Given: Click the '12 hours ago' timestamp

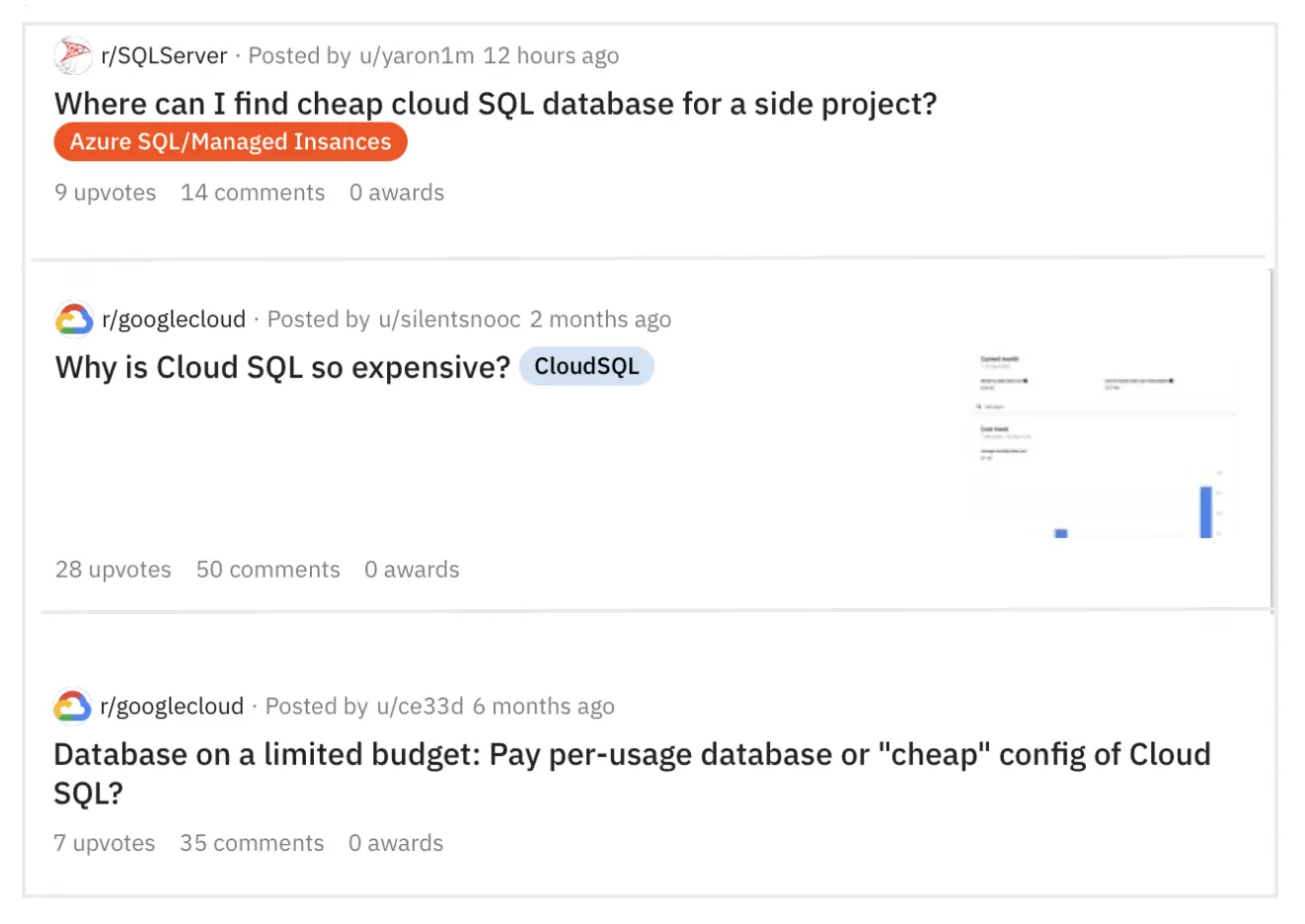Looking at the screenshot, I should point(551,55).
